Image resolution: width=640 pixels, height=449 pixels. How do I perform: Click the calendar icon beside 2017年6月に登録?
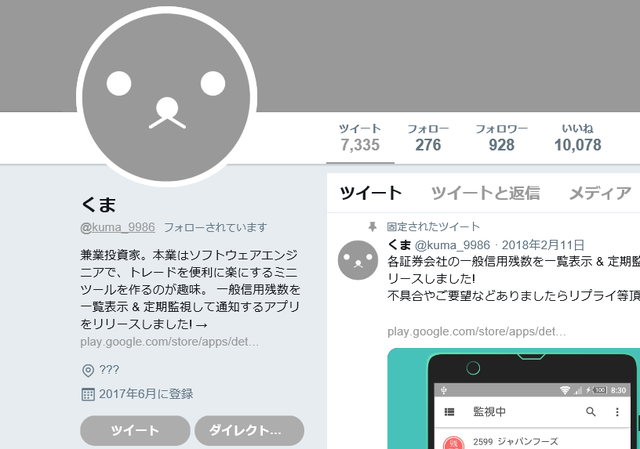coord(88,394)
